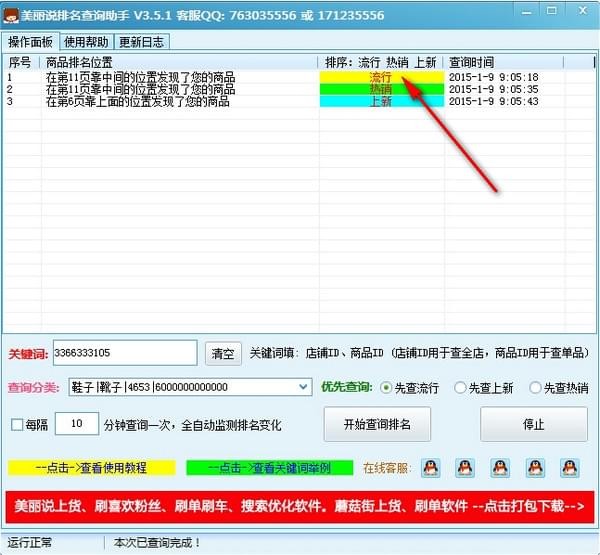Screen dimensions: 600x555
Task: Switch to the 使用帮助 tab
Action: 88,42
